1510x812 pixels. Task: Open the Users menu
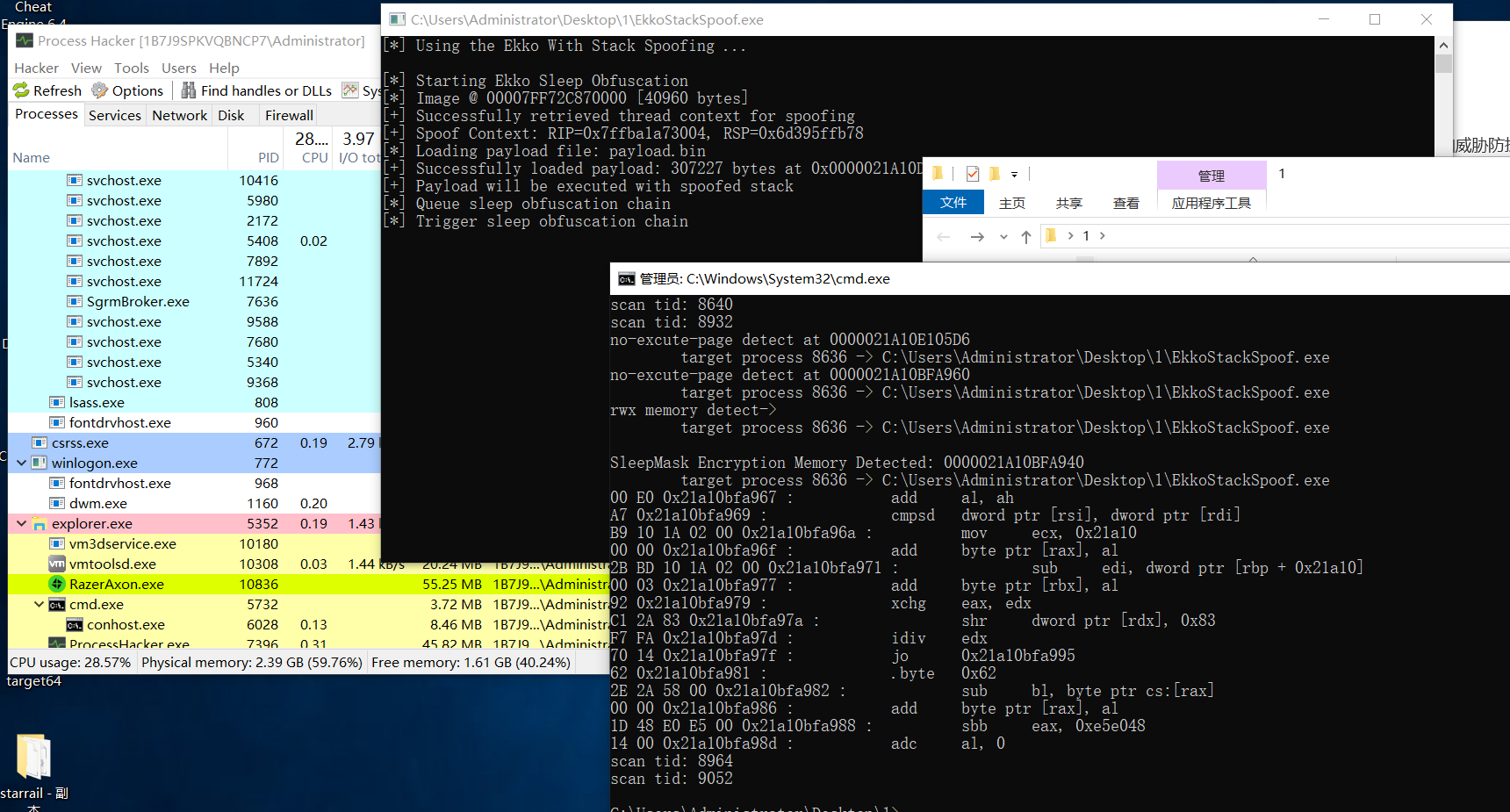click(179, 68)
